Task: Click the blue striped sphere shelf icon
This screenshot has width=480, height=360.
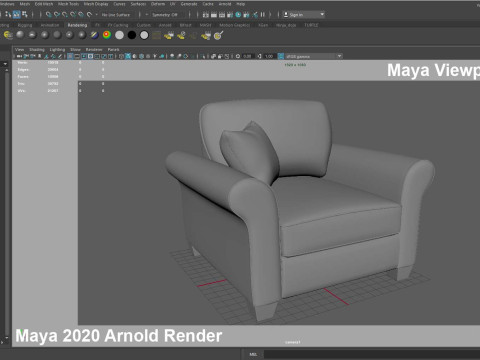Action: 95,35
